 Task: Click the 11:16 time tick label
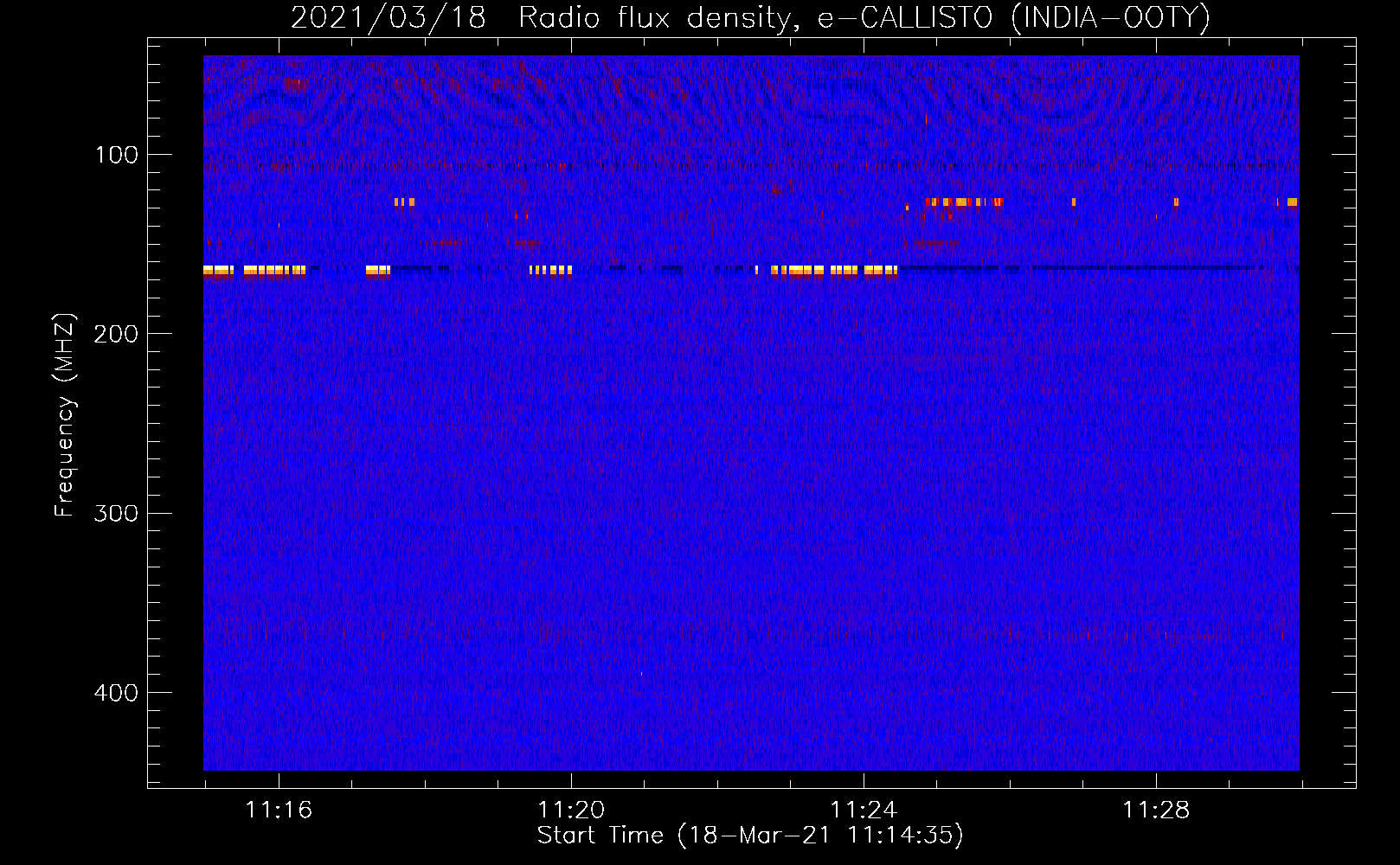(279, 811)
